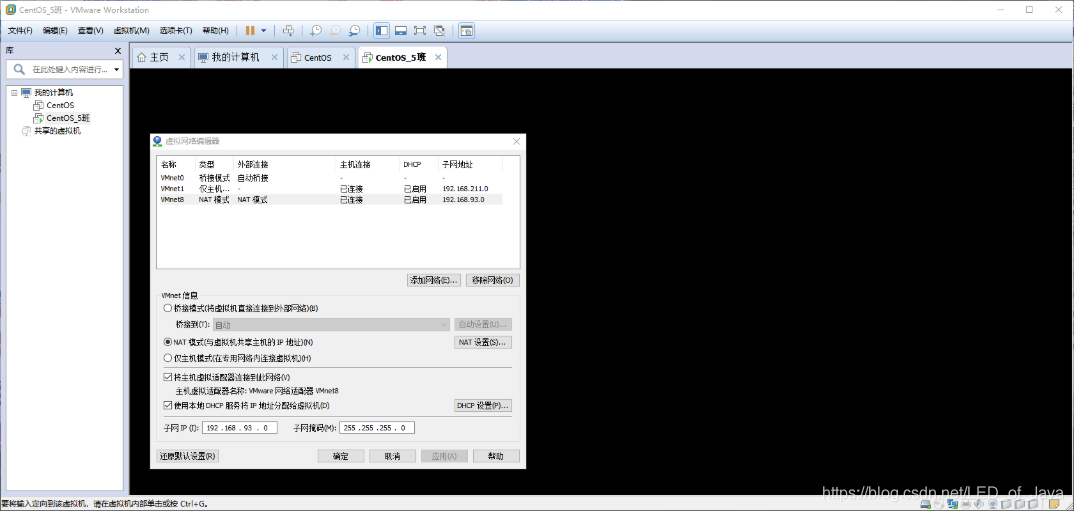Viewport: 1074px width, 512px height.
Task: Close the CentOS_5班 tab
Action: click(x=438, y=57)
